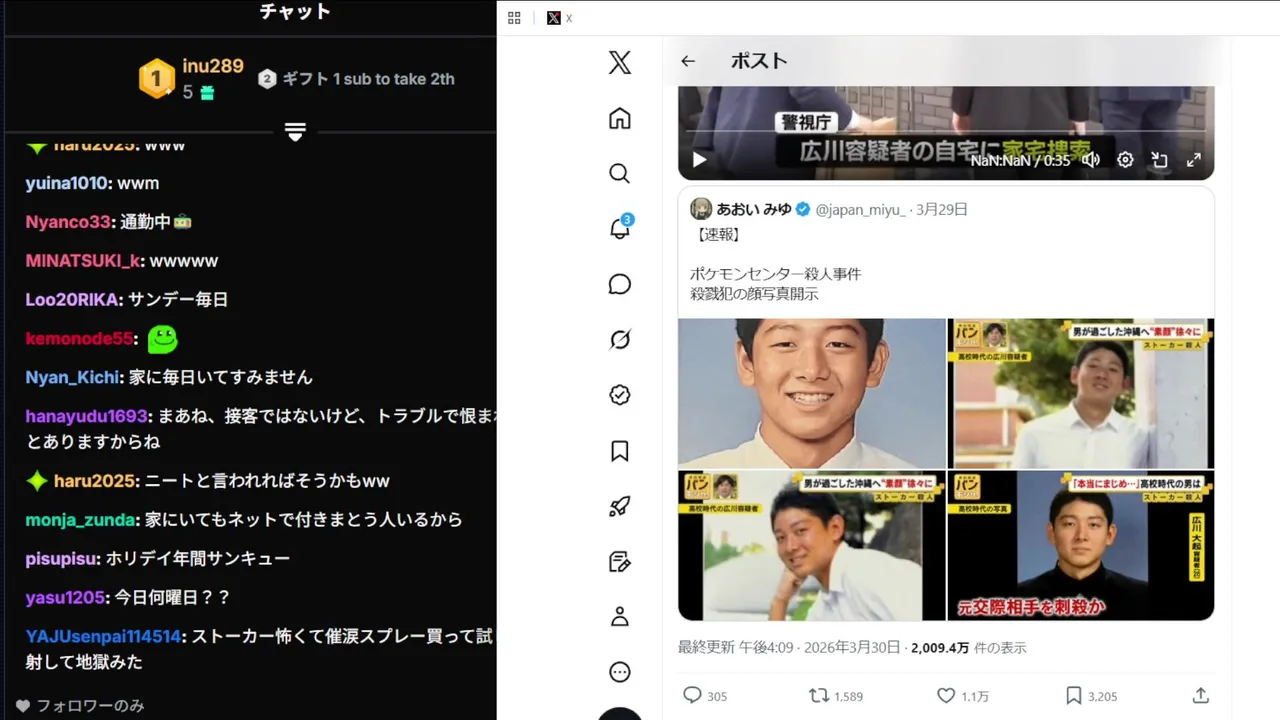Go back with the arrow beside ポスト
The image size is (1280, 720).
688,61
